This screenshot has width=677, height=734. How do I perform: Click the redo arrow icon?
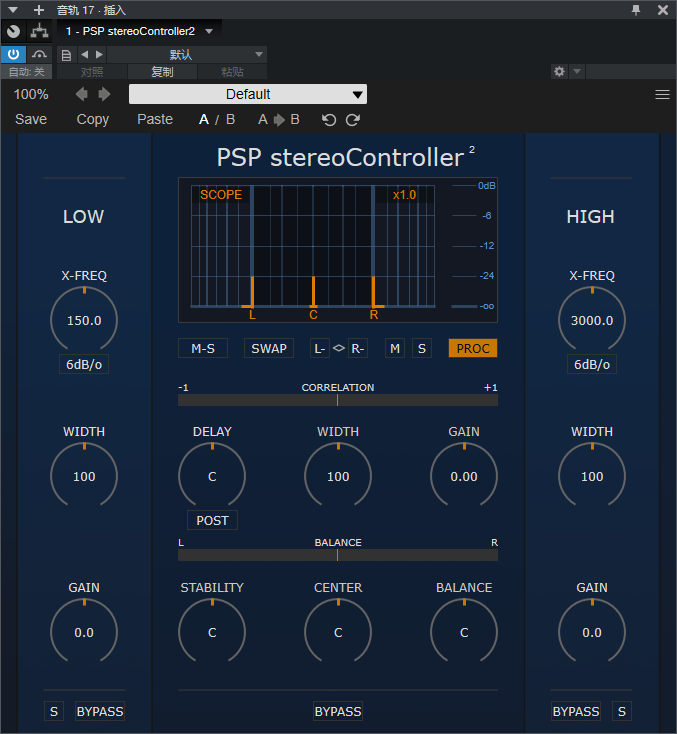[353, 120]
